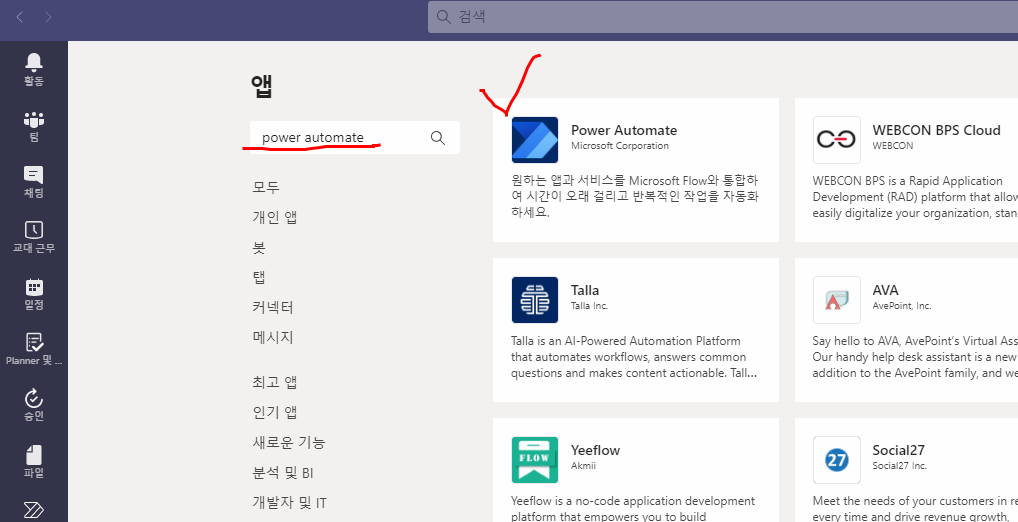
Task: Click the Talla app logo
Action: [534, 299]
